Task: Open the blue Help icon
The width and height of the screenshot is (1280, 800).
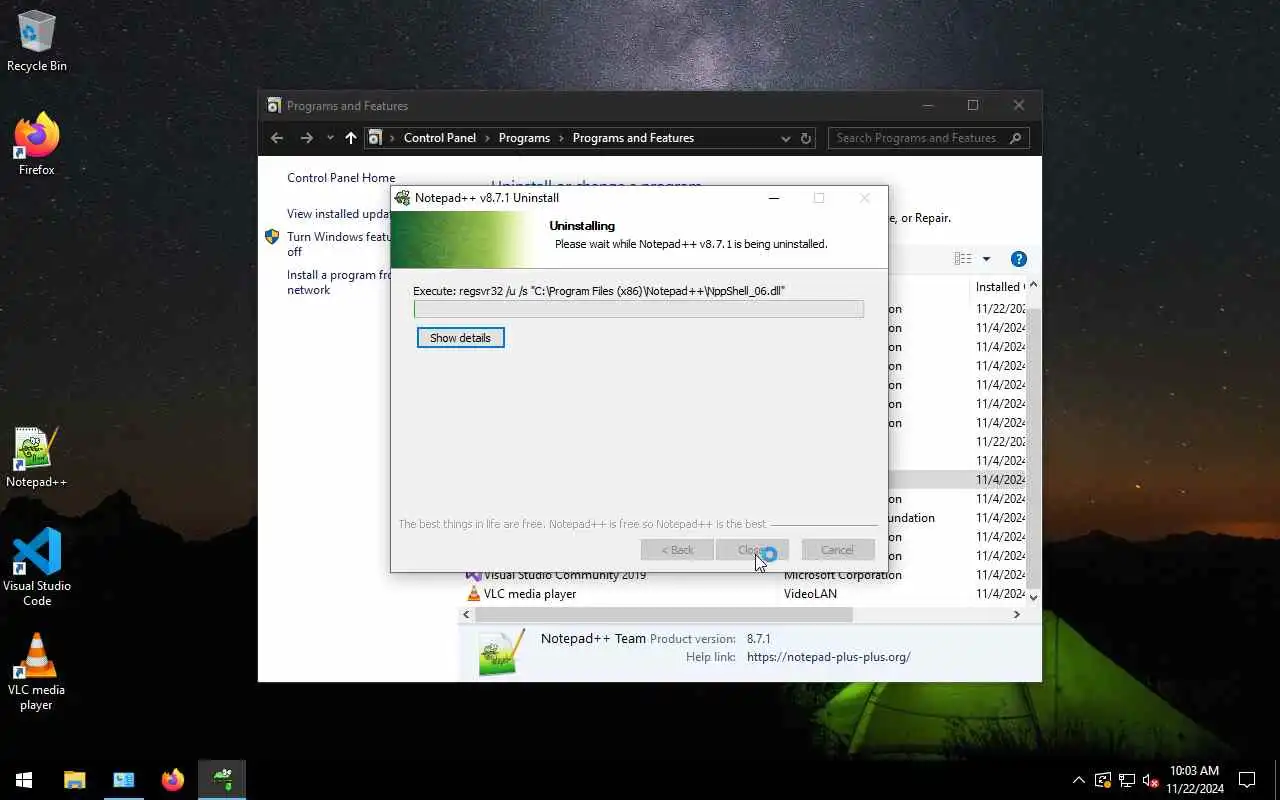Action: [1019, 259]
